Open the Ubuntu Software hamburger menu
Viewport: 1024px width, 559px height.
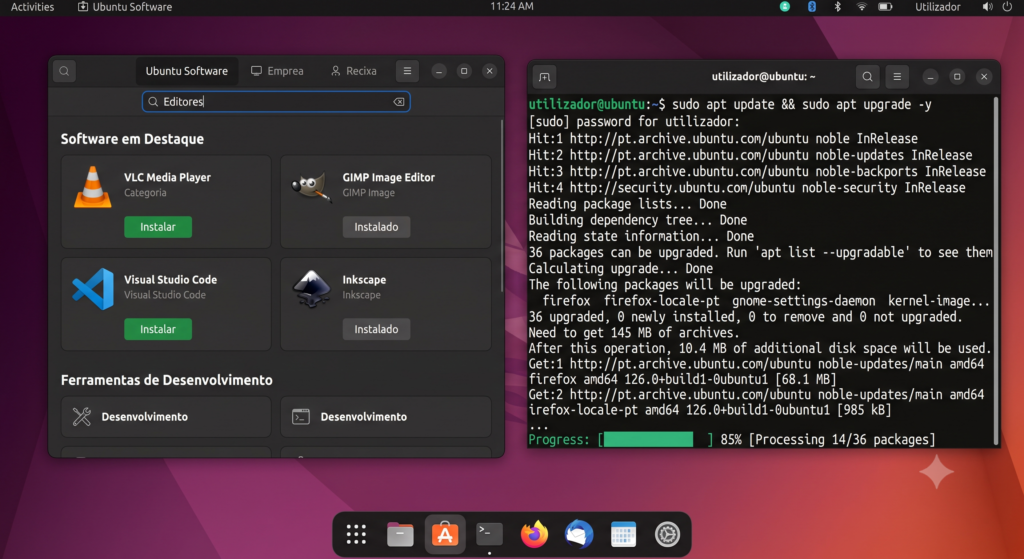click(407, 71)
